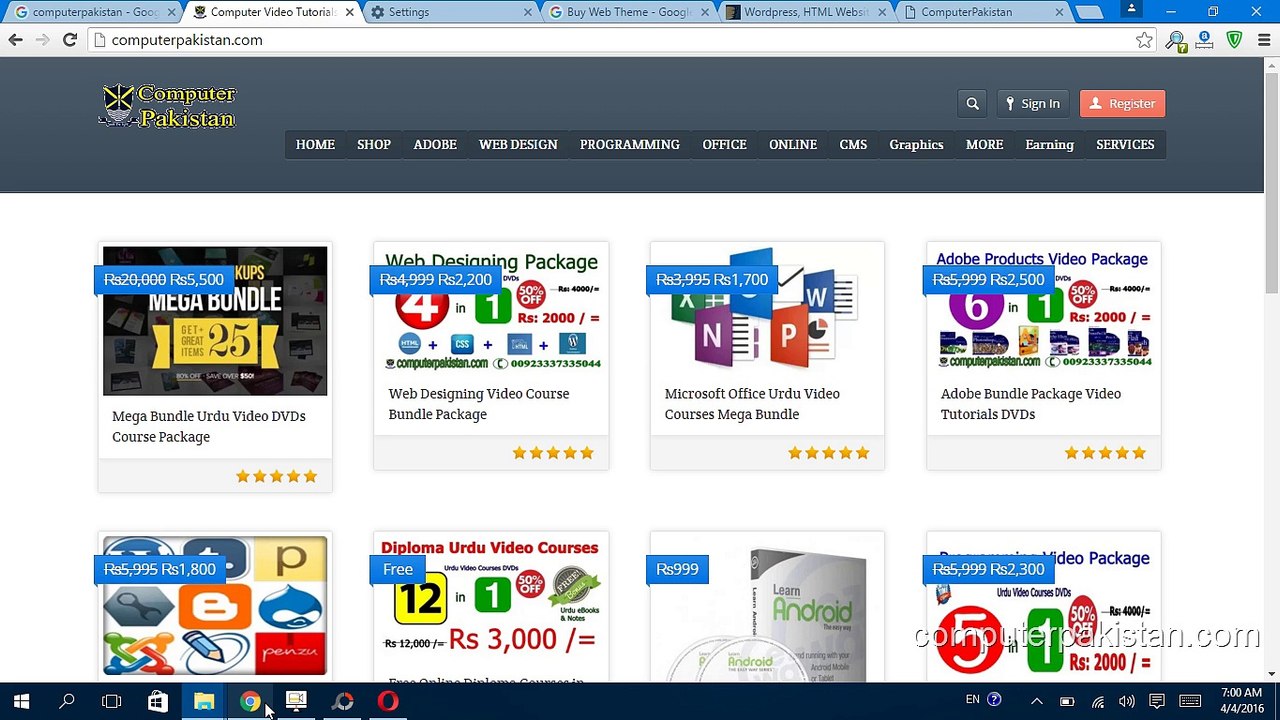Open a new browser tab
The height and width of the screenshot is (720, 1280).
[1091, 13]
